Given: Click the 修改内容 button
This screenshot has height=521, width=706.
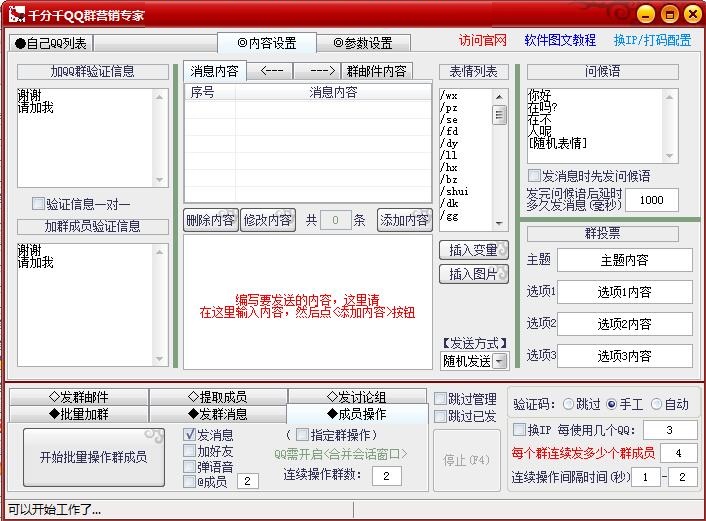Looking at the screenshot, I should (268, 220).
